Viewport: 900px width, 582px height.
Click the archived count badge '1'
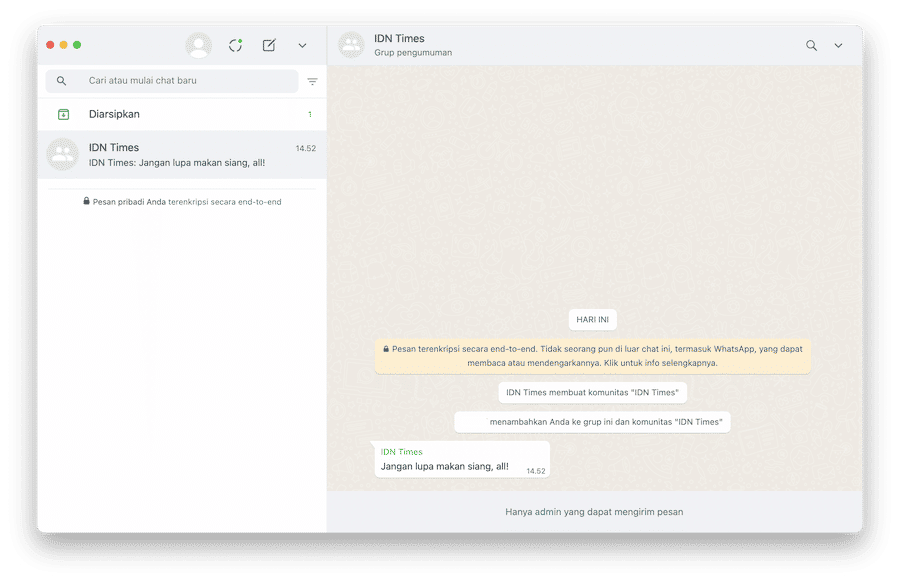(310, 114)
